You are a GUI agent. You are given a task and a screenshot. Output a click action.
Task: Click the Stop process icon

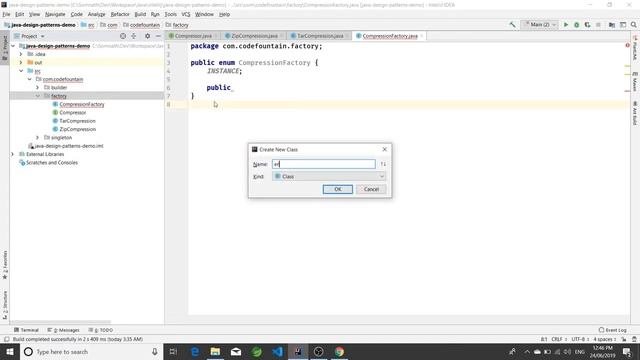[598, 25]
